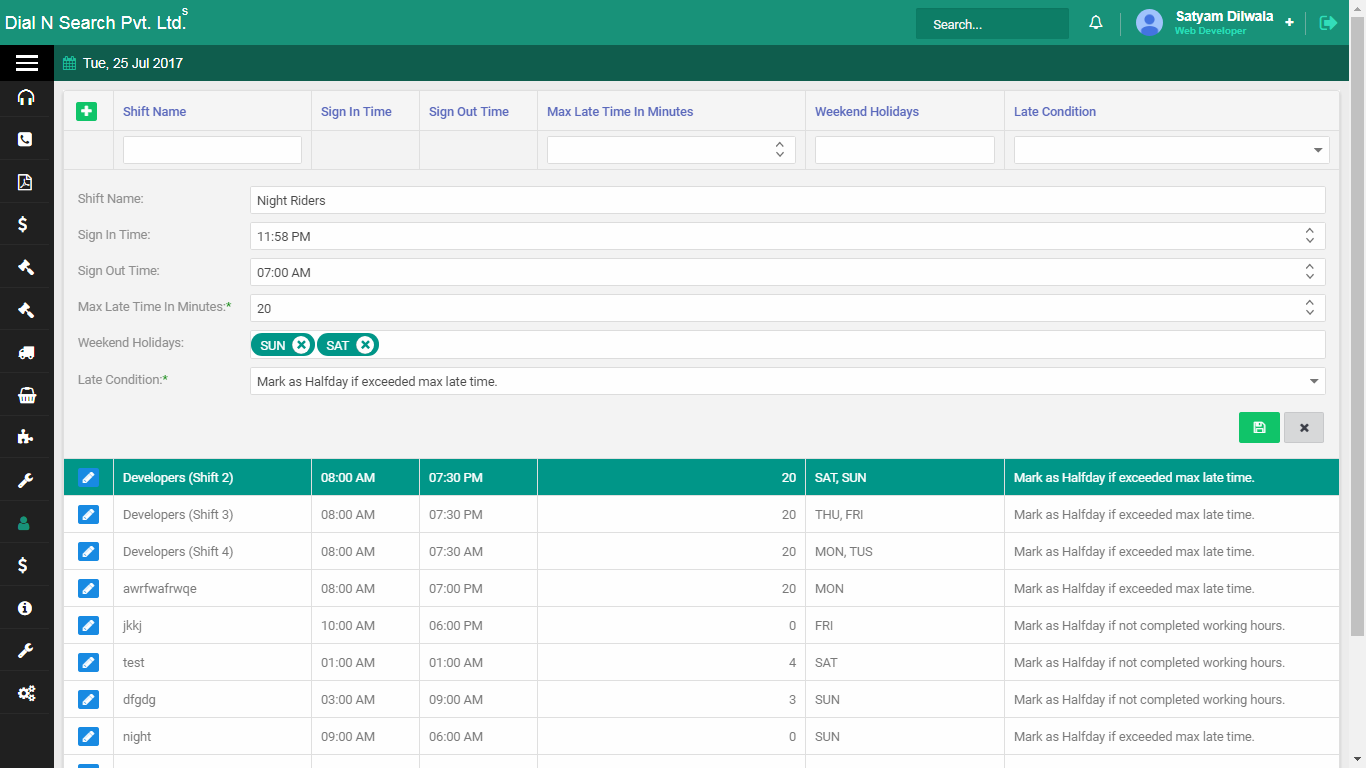Click the logout icon in the top right
Screen dimensions: 1366x768
coord(1328,23)
